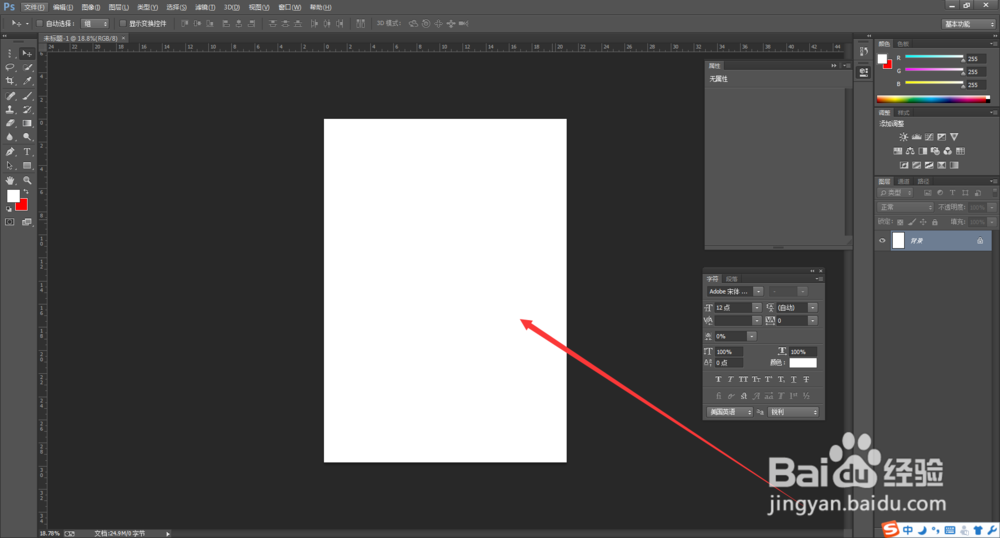Screen dimensions: 1000x538
Task: Select the Rectangle shape tool
Action: (27, 166)
